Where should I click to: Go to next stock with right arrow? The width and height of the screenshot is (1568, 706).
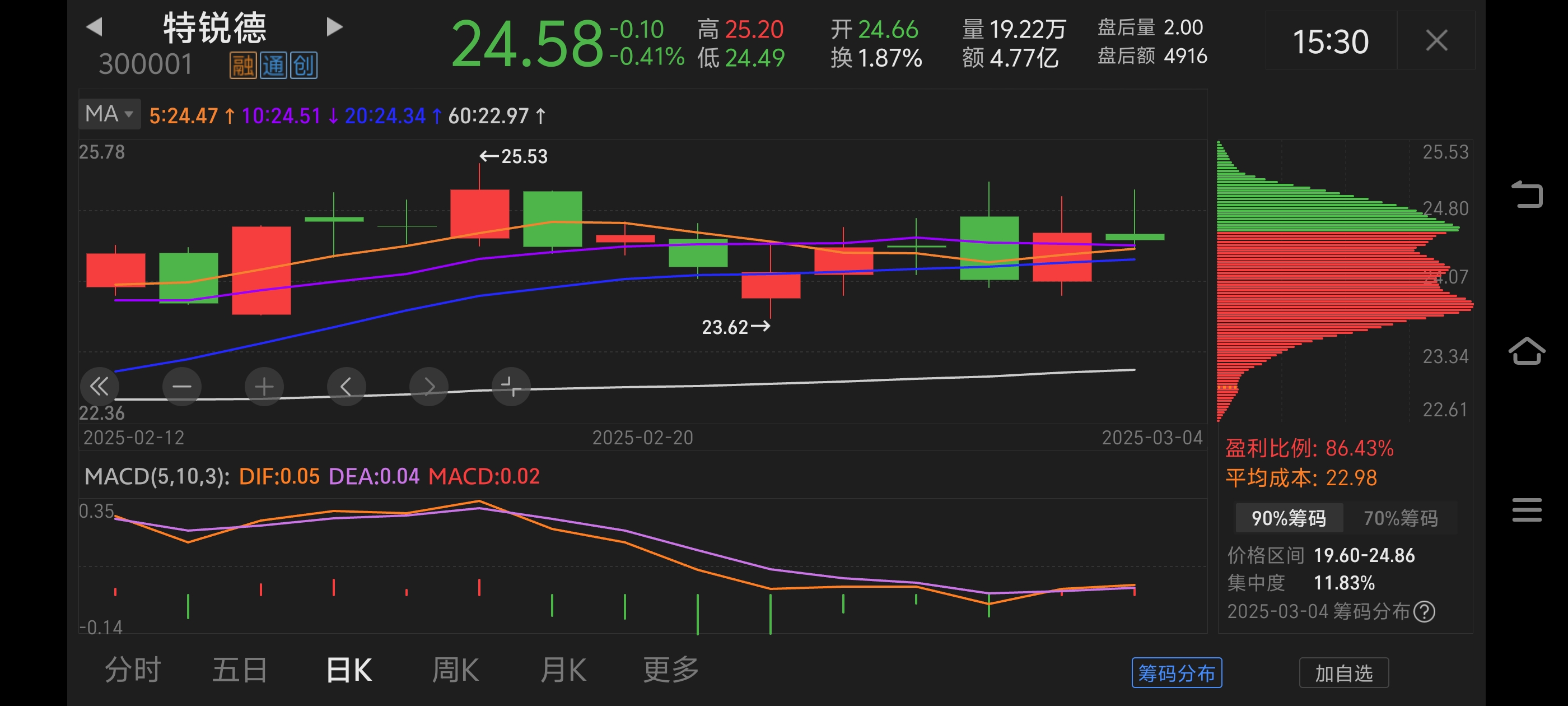click(334, 27)
